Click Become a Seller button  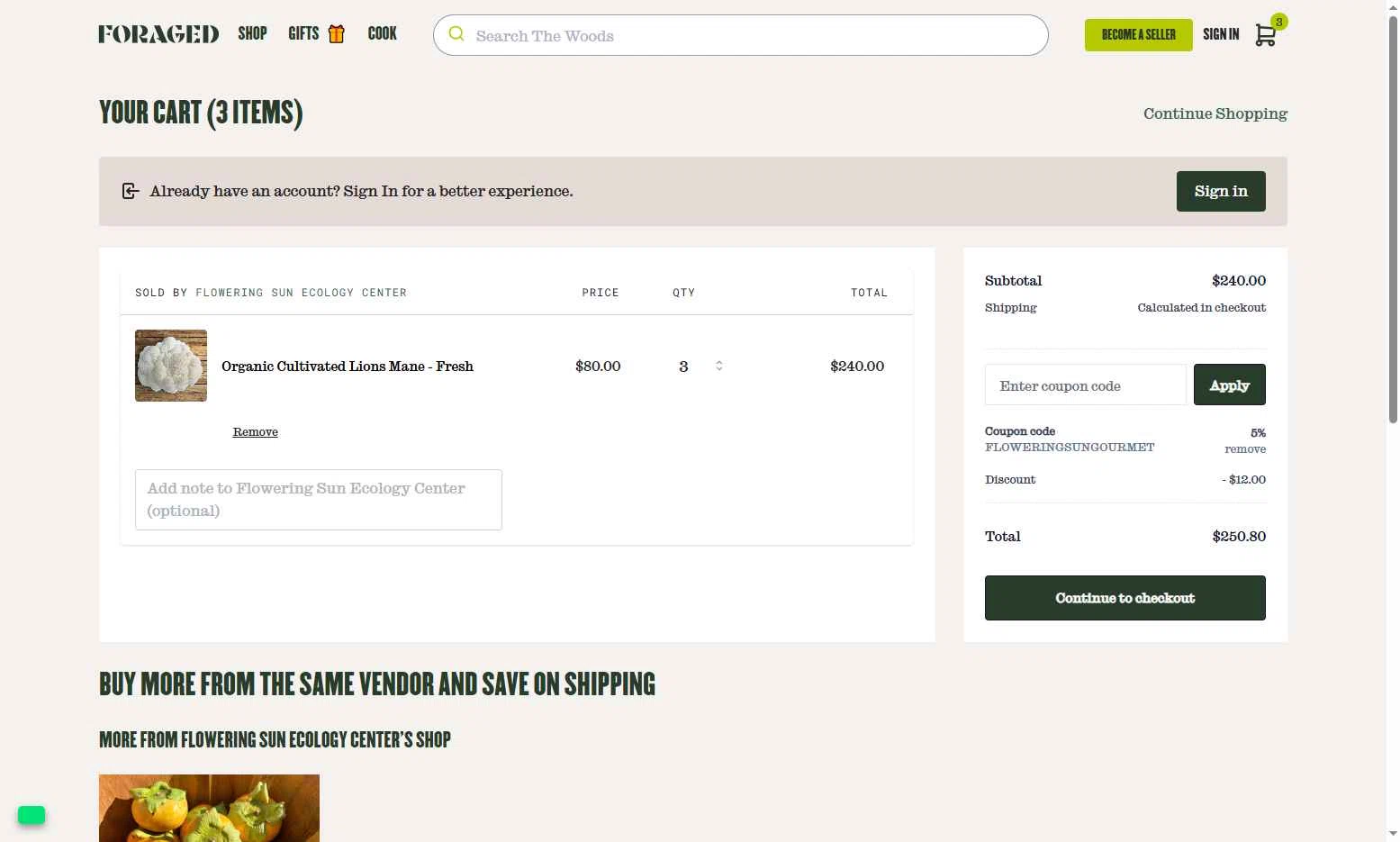pyautogui.click(x=1138, y=35)
